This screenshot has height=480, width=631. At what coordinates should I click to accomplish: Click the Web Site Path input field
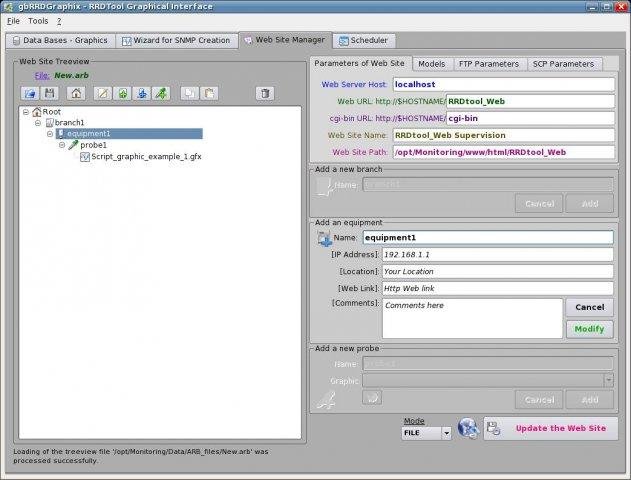[504, 152]
